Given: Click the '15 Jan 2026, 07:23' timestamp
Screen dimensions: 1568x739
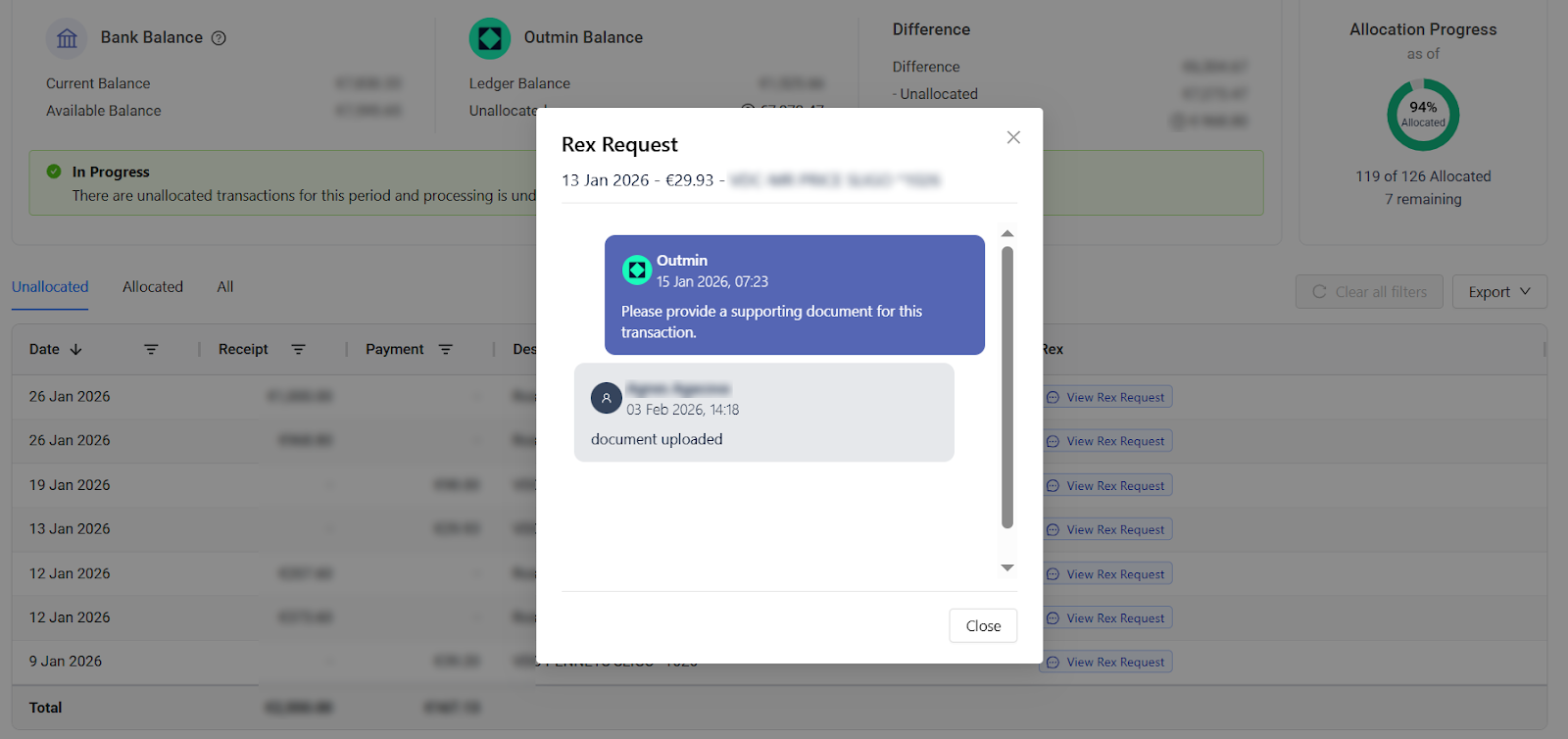Looking at the screenshot, I should pyautogui.click(x=712, y=282).
